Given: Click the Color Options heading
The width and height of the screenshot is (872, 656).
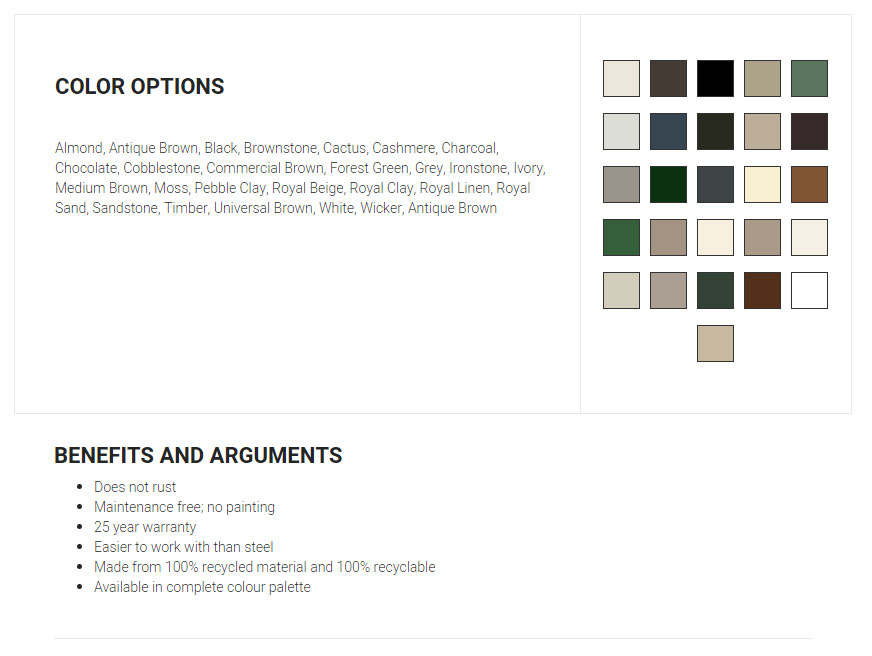Looking at the screenshot, I should 140,87.
